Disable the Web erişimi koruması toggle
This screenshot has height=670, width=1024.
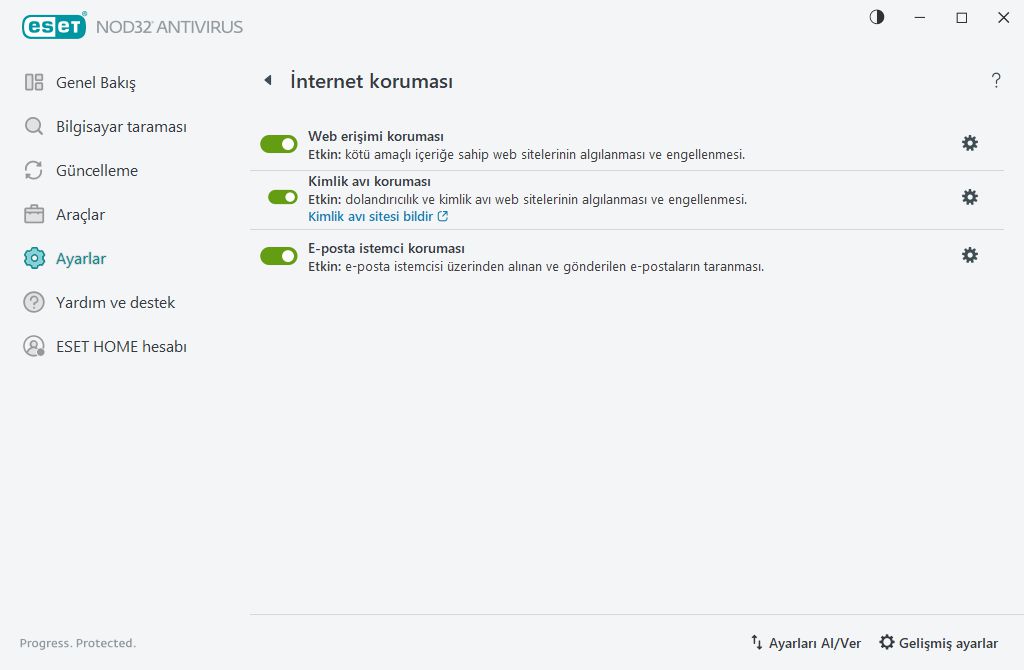point(279,144)
